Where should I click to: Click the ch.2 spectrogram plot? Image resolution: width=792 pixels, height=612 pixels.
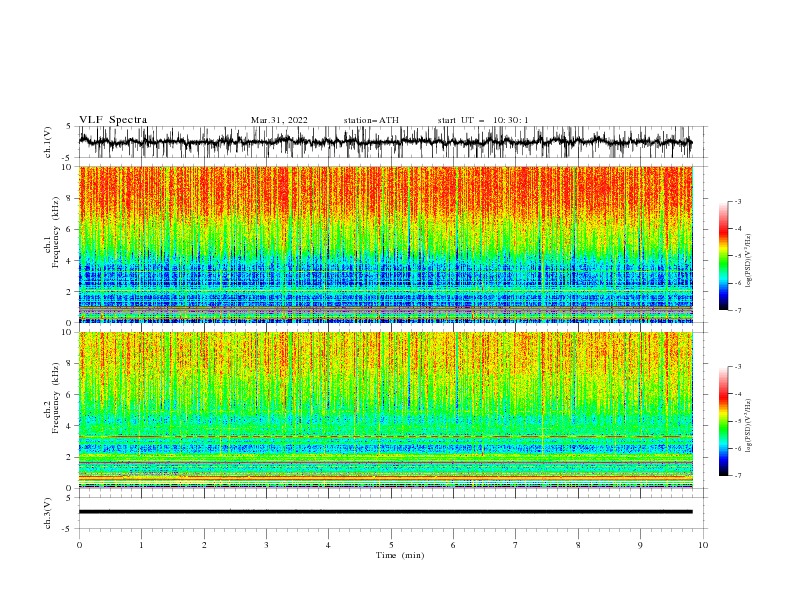tap(386, 410)
